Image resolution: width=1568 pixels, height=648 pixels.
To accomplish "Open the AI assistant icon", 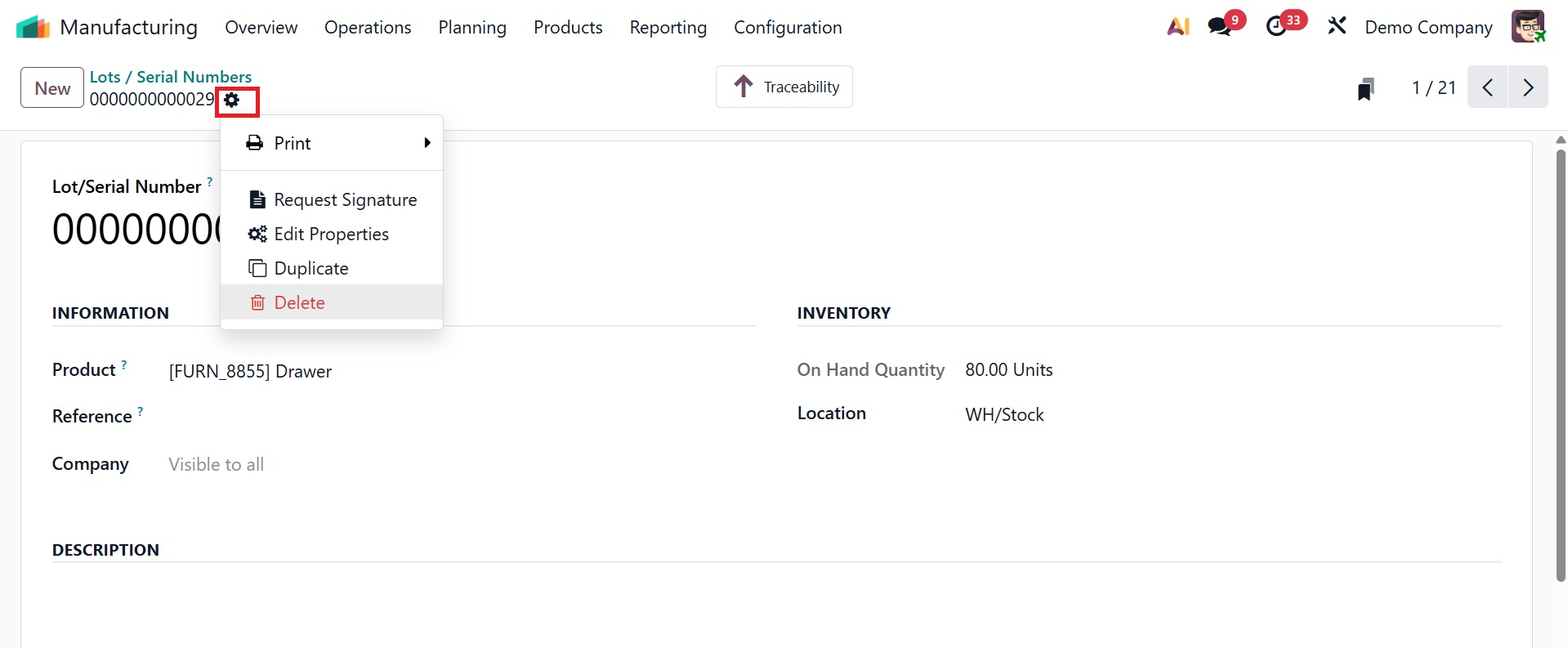I will click(1177, 27).
